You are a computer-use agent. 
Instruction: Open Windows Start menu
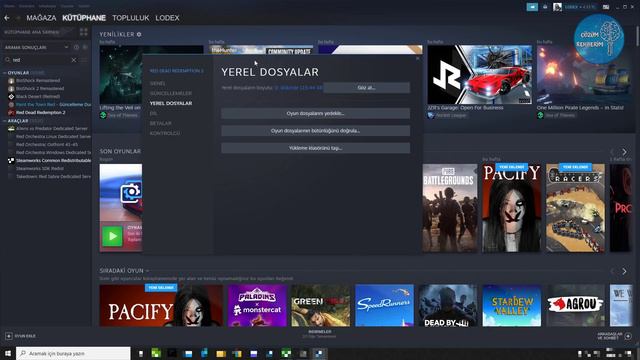pyautogui.click(x=8, y=353)
